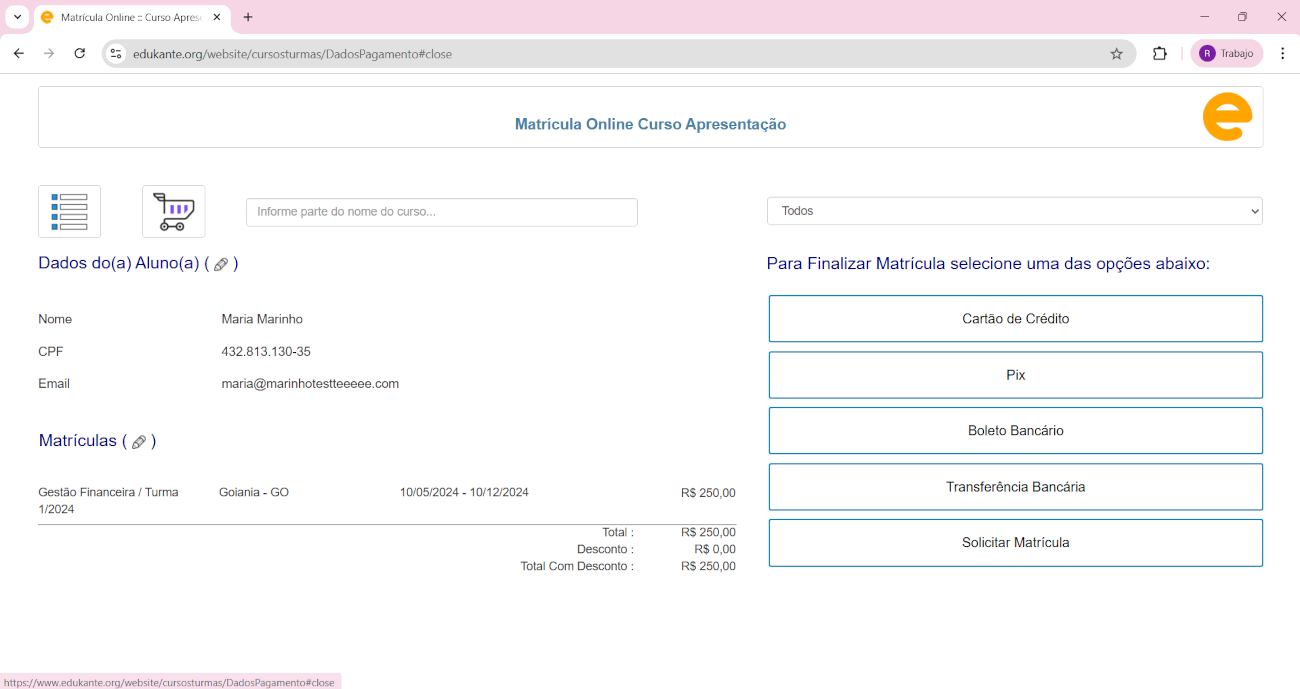Reload the page

click(80, 54)
